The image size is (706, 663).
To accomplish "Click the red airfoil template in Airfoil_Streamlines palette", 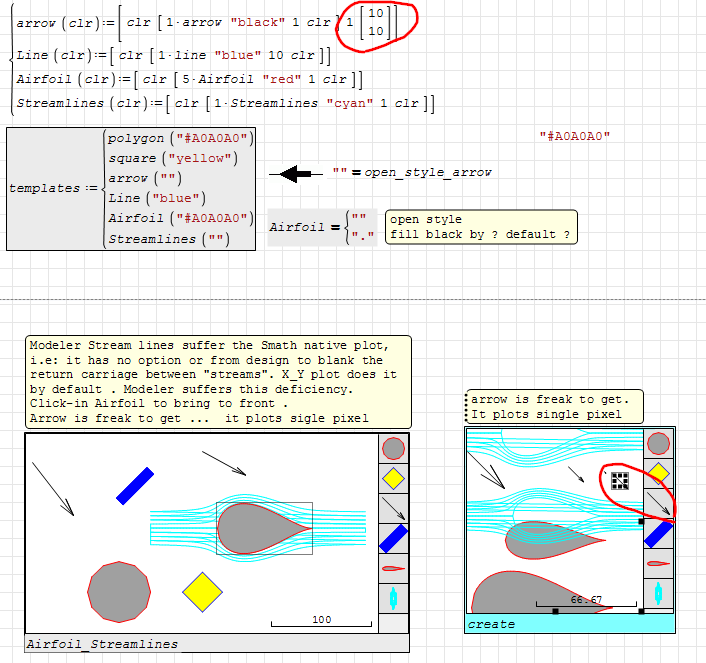I will click(x=394, y=568).
